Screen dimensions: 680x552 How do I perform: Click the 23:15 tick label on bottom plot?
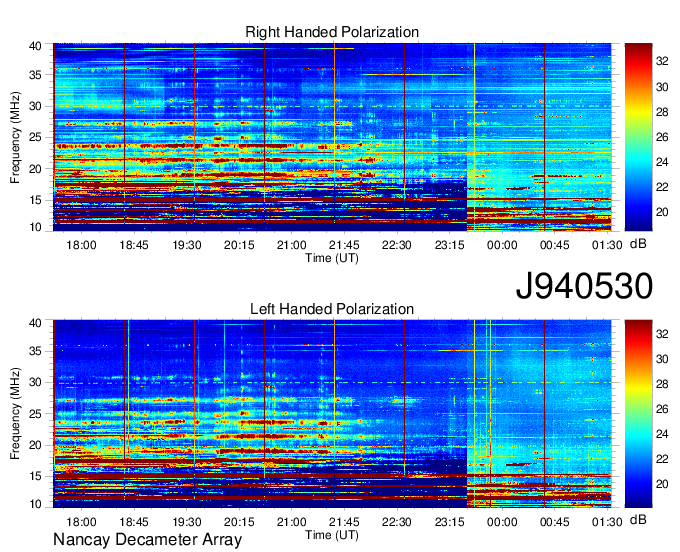pyautogui.click(x=449, y=522)
